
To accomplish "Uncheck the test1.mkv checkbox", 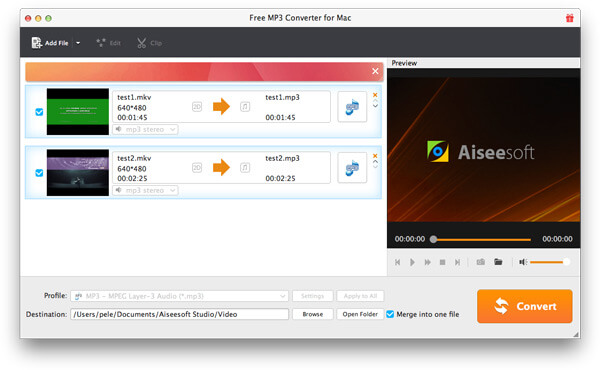I will tap(39, 112).
